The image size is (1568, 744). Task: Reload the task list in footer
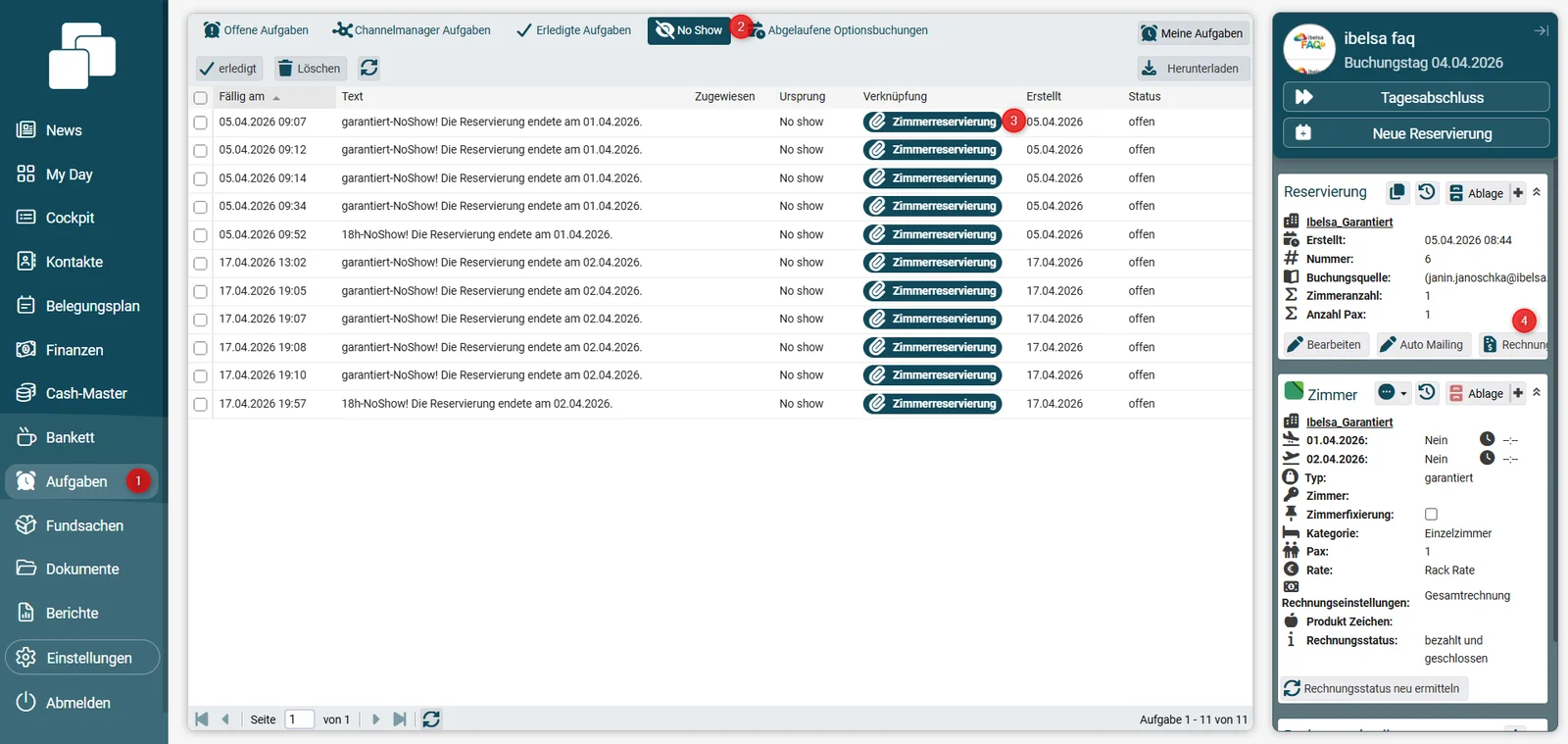pos(431,719)
